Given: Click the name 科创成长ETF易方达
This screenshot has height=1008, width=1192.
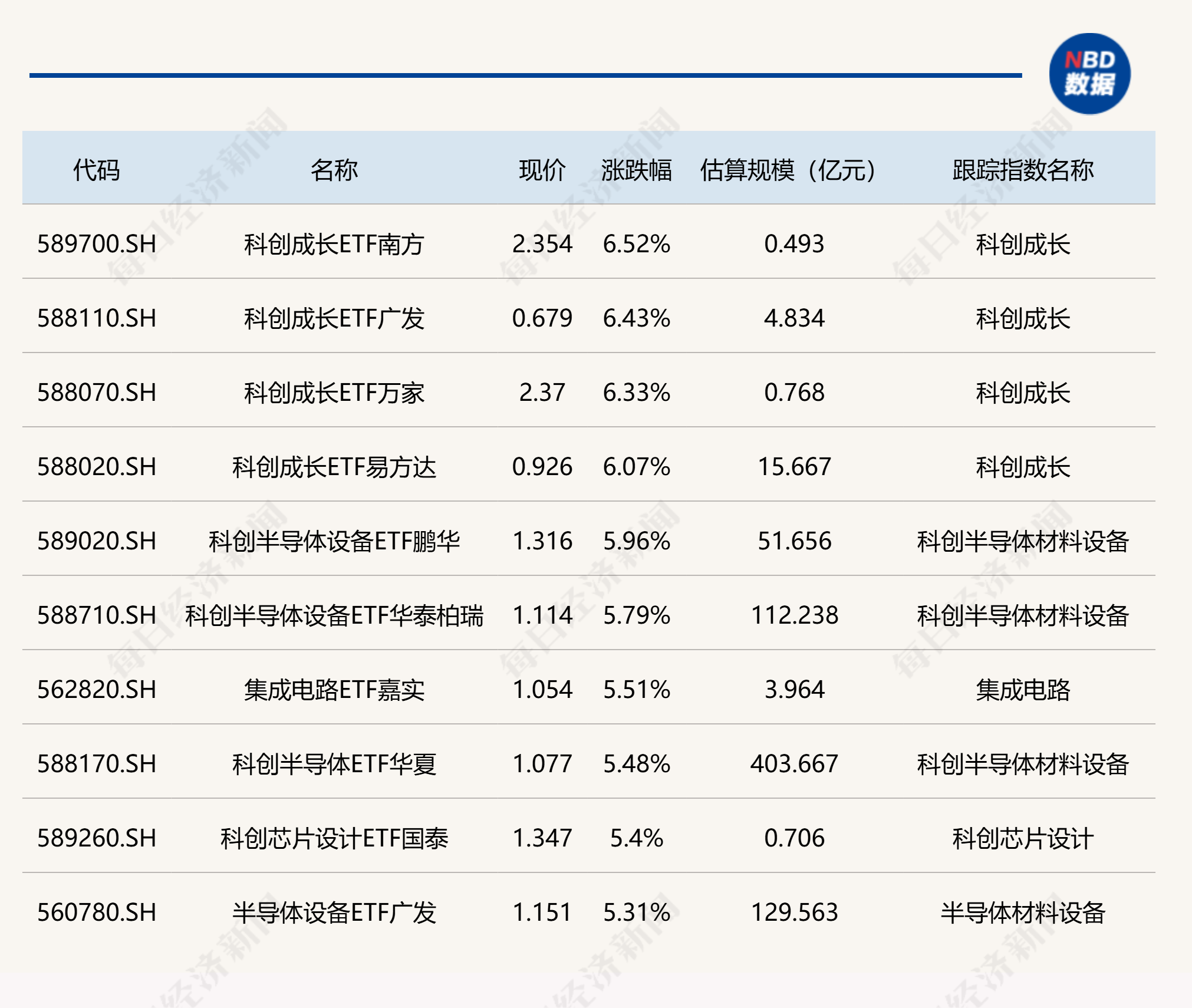Looking at the screenshot, I should coord(334,467).
